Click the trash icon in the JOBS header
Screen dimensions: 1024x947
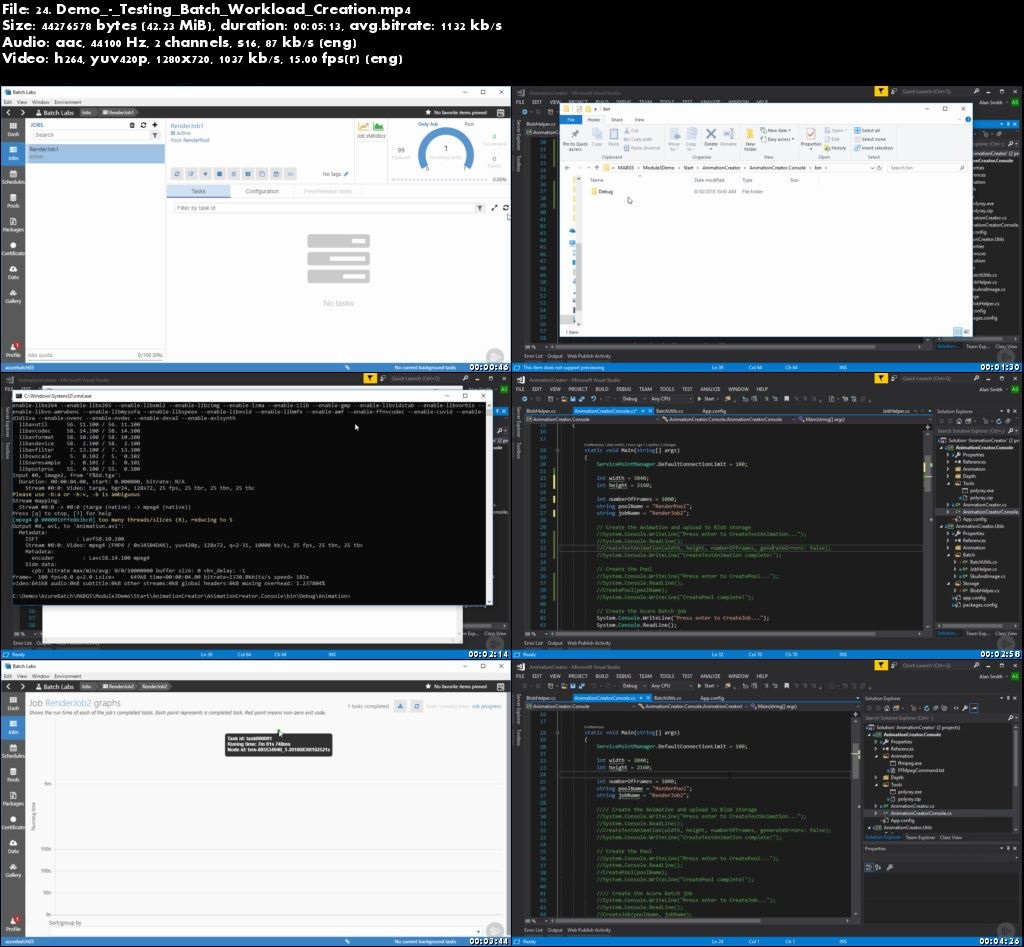(132, 125)
